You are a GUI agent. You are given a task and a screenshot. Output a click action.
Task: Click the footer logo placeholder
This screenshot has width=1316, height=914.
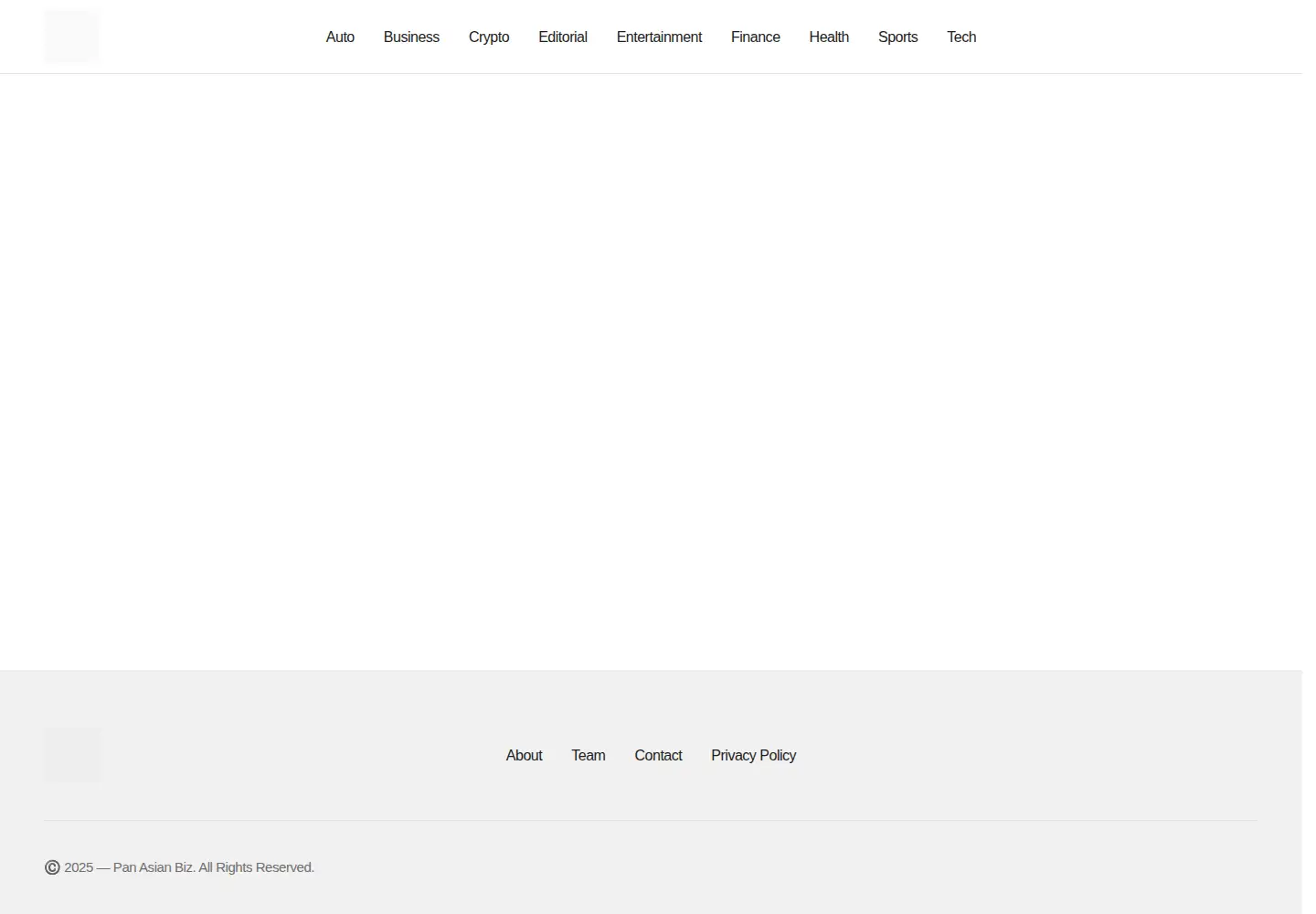tap(71, 755)
